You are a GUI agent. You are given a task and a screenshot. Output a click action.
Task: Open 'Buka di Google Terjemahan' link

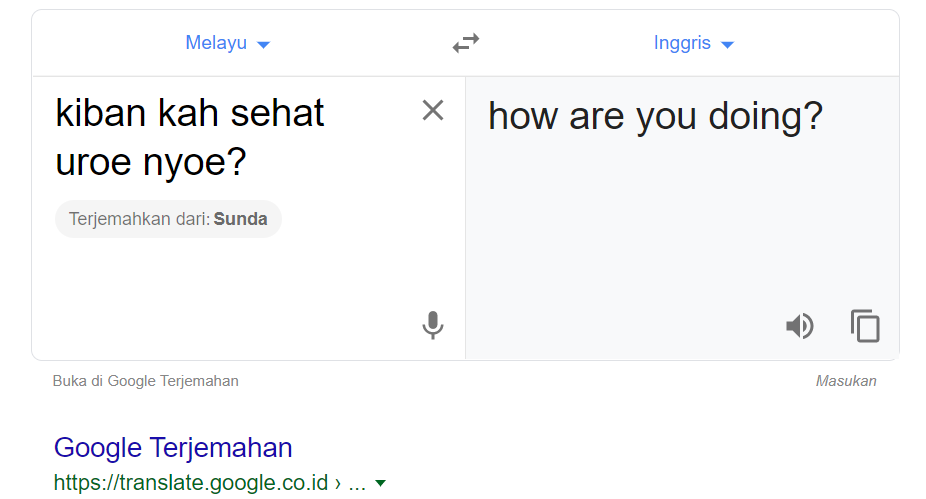pos(145,381)
